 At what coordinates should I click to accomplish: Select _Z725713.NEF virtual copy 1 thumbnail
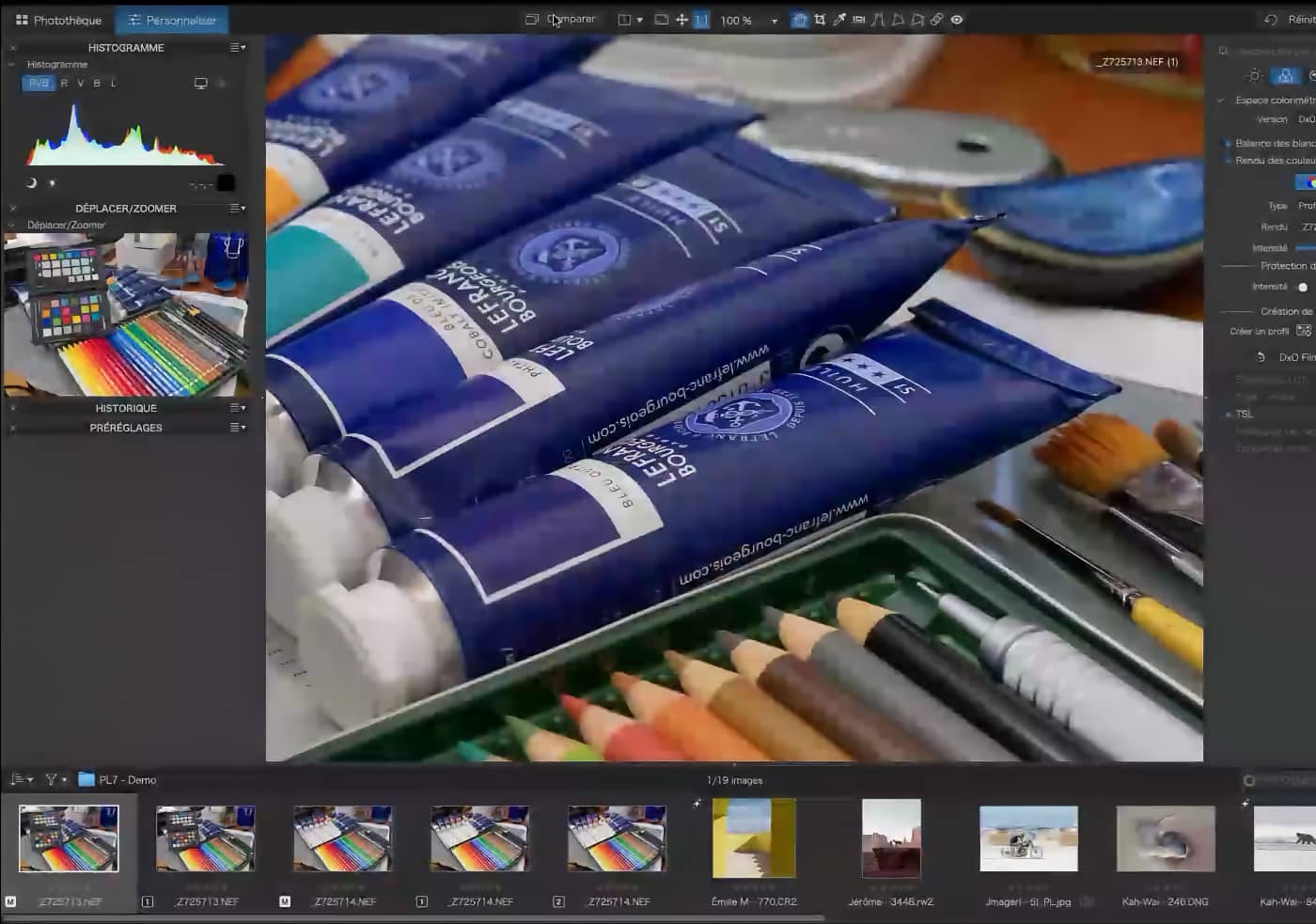tap(205, 838)
